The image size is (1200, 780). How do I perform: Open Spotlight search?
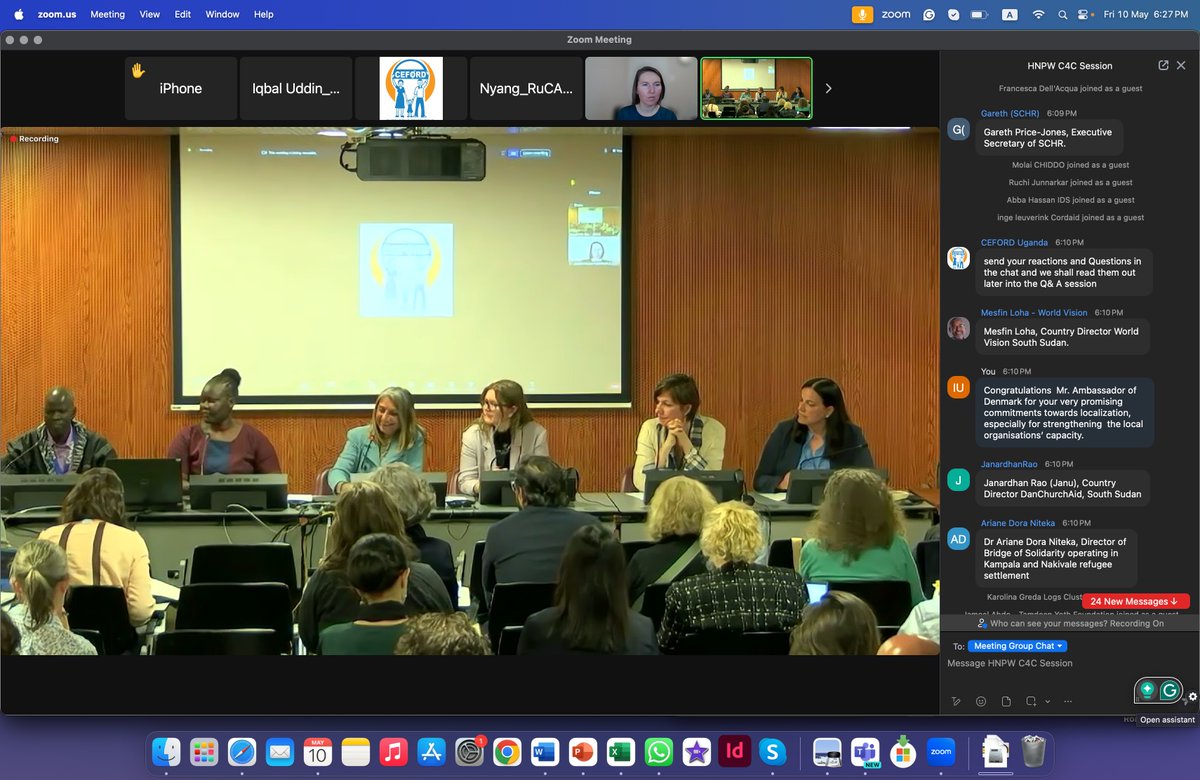click(x=1062, y=14)
